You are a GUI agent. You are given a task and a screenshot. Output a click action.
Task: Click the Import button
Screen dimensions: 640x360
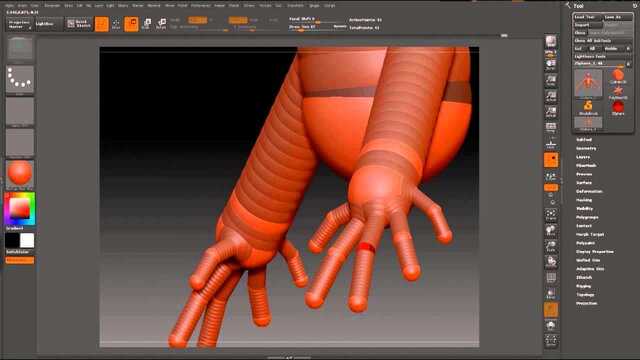click(588, 25)
